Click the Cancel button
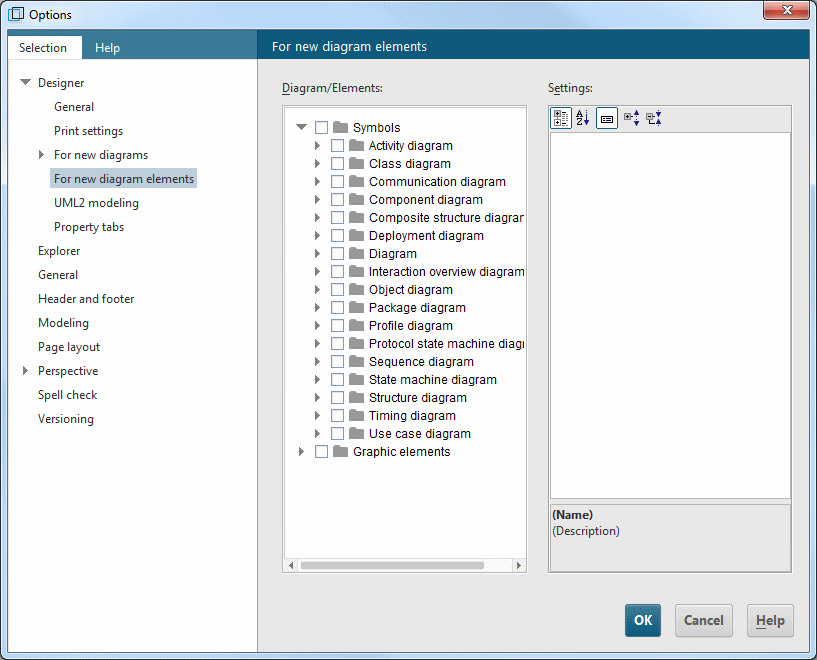Viewport: 817px width, 660px height. click(703, 620)
